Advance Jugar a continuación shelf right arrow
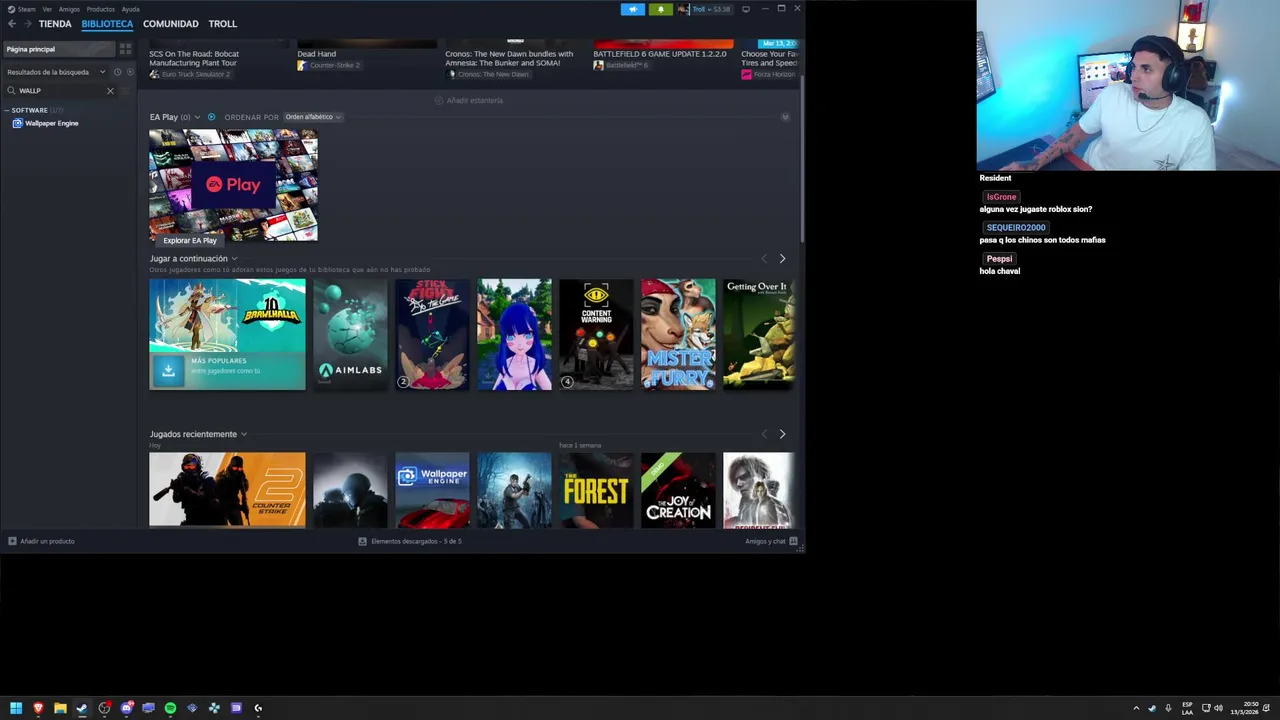 pos(782,259)
